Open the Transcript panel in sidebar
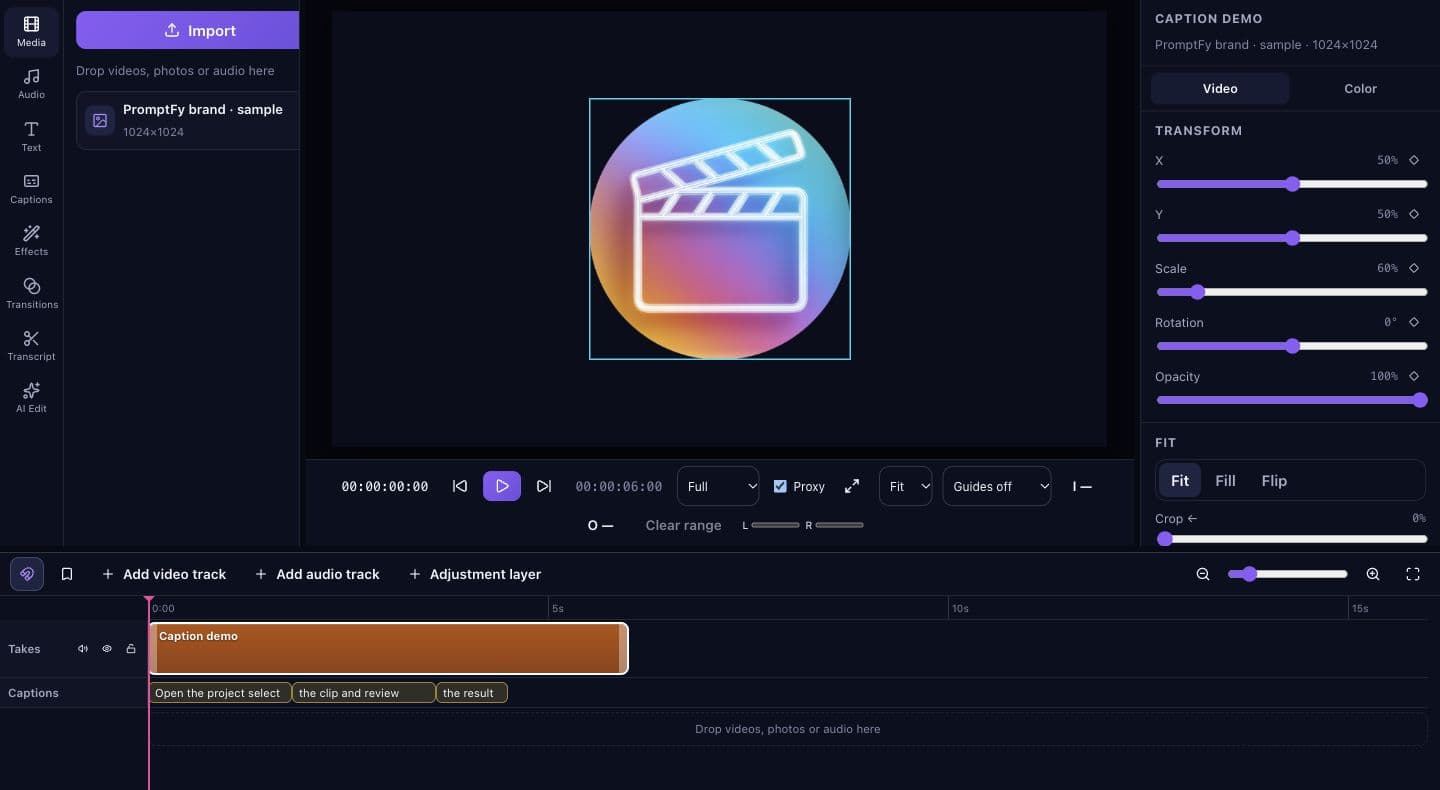1440x790 pixels. (x=31, y=346)
